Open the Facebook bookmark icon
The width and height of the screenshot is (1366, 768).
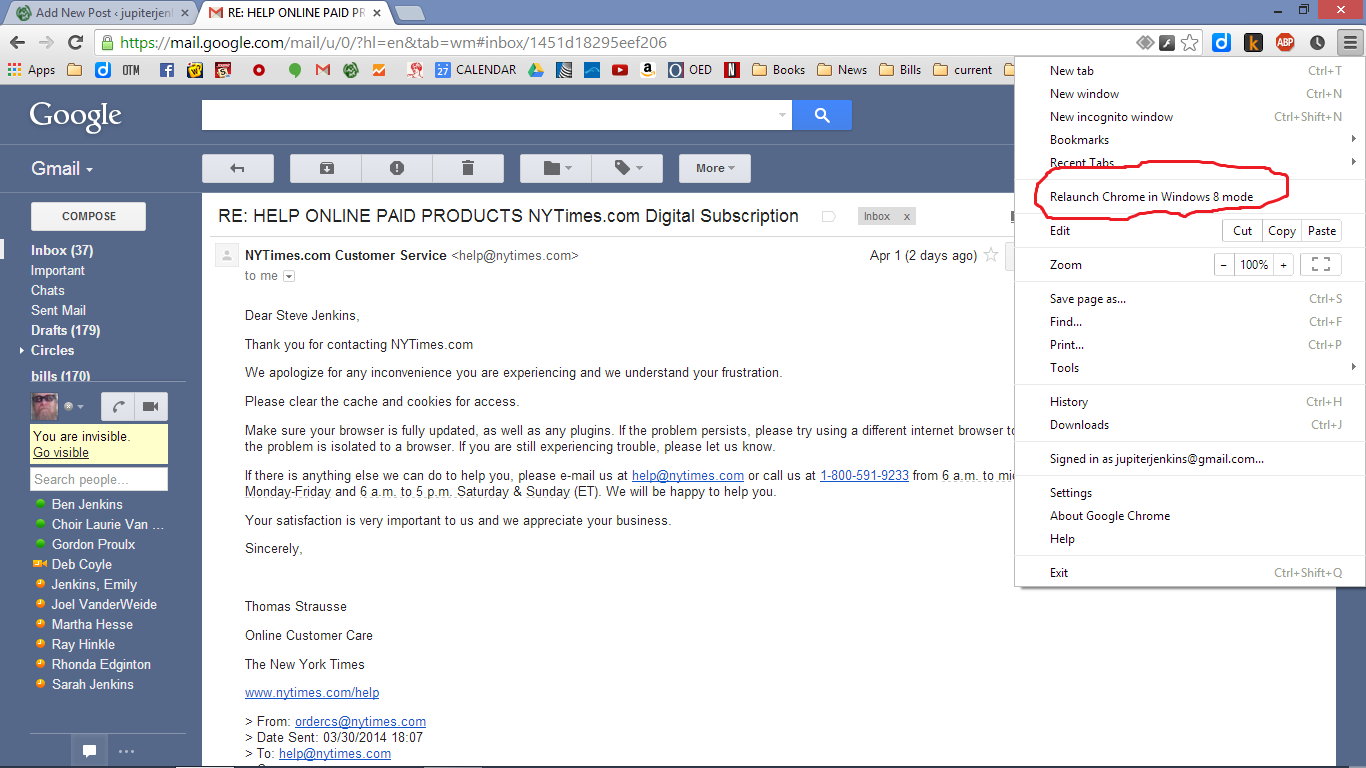(x=167, y=70)
